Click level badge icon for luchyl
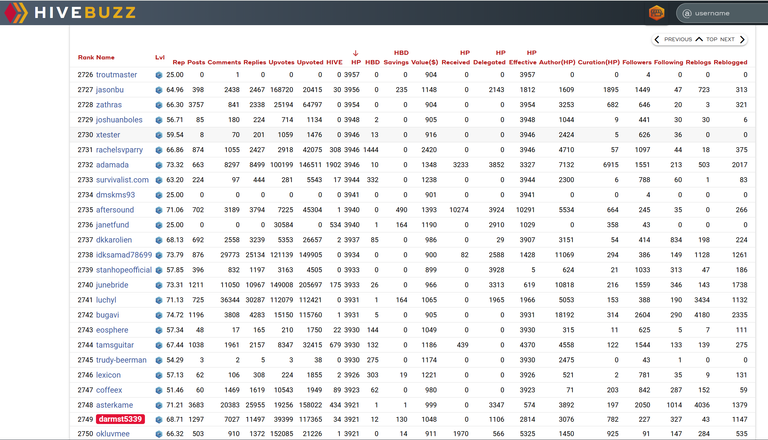768x440 pixels. tap(159, 300)
